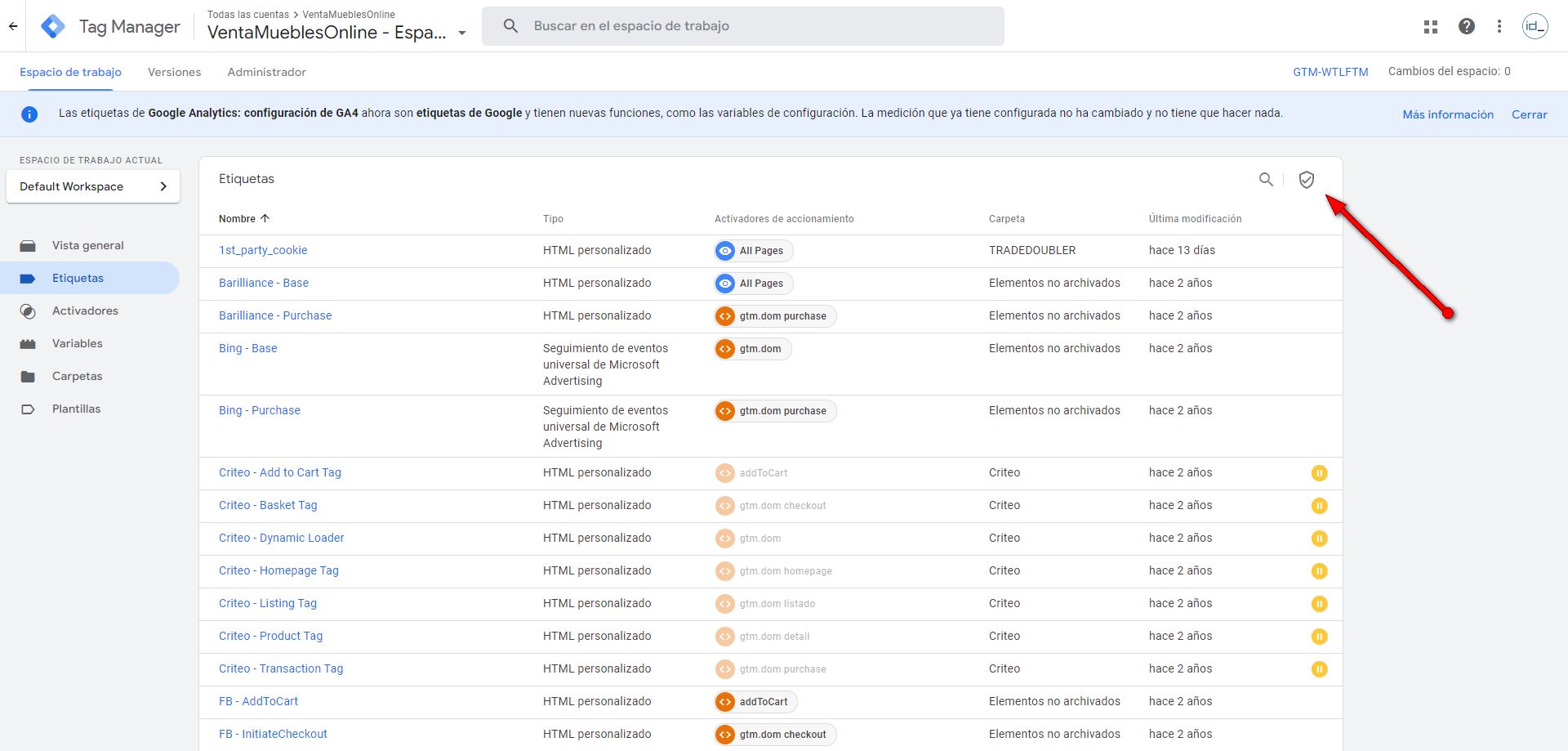The width and height of the screenshot is (1568, 751).
Task: Open the tag search magnifier icon
Action: 1266,180
